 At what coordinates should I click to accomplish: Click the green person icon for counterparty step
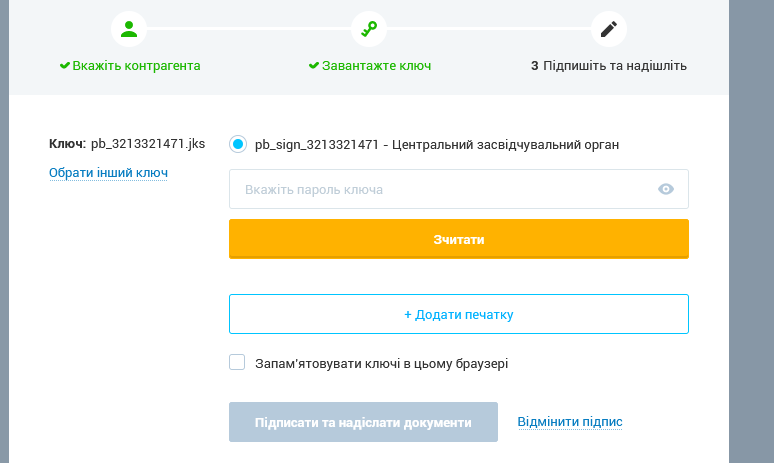(x=129, y=29)
